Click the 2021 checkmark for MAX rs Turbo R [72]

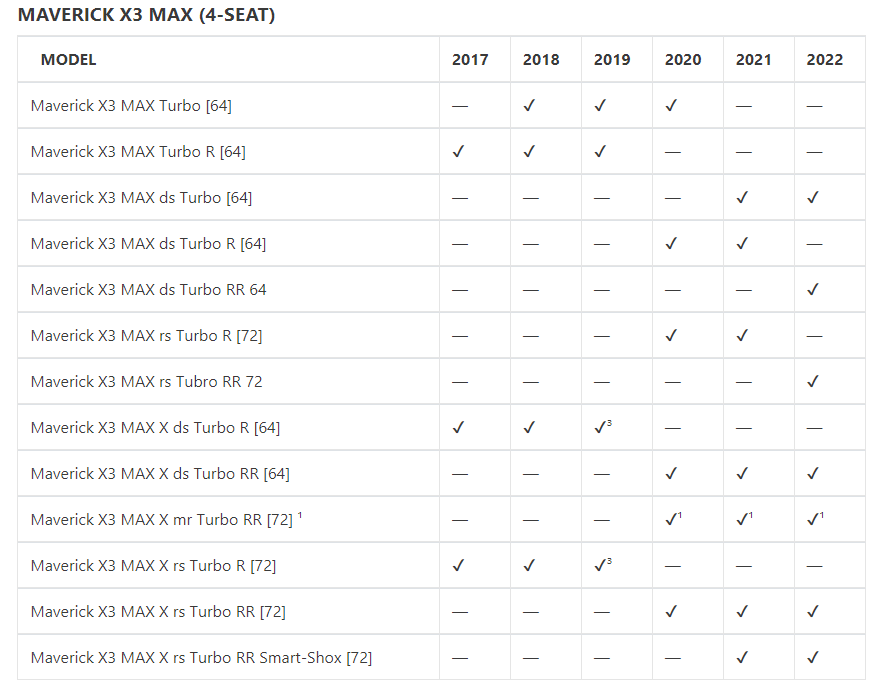[x=742, y=335]
